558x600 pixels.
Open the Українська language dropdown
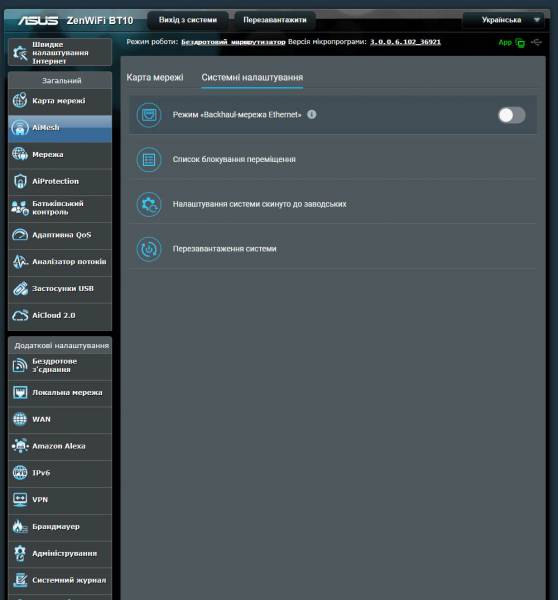[x=503, y=20]
